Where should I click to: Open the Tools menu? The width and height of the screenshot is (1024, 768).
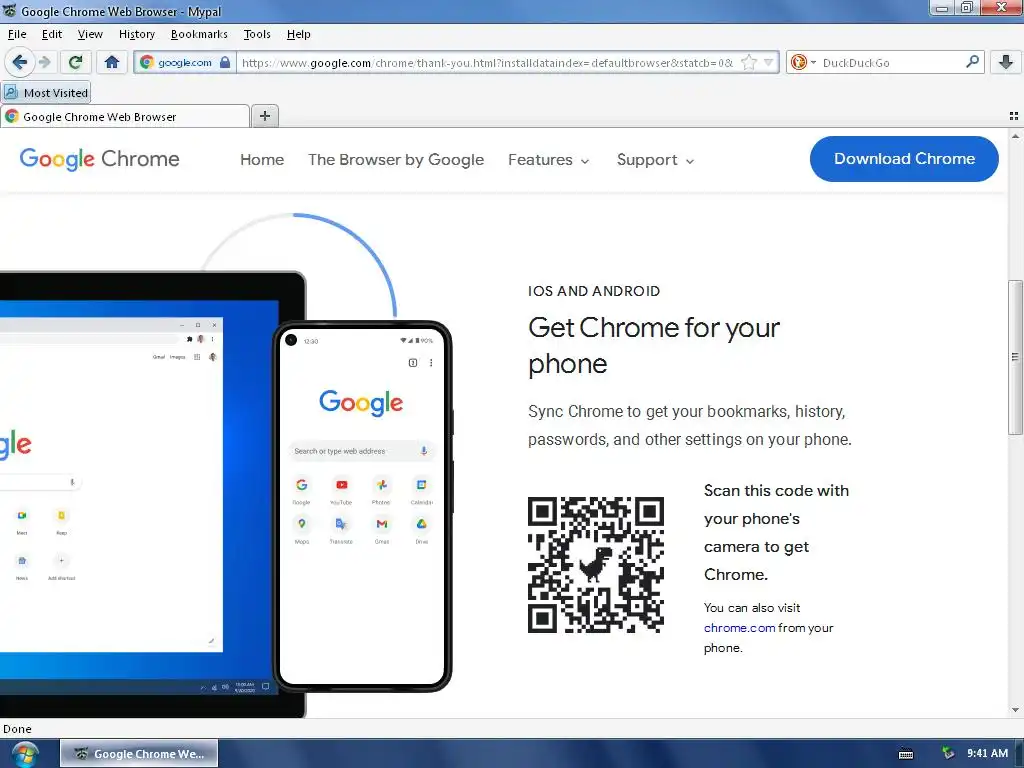257,34
